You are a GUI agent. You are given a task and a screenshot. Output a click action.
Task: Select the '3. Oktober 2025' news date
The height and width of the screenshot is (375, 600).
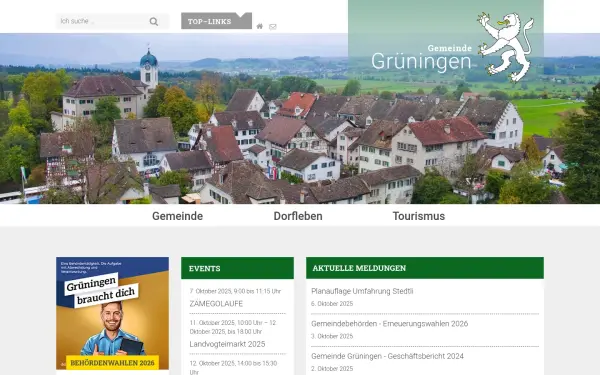(332, 336)
